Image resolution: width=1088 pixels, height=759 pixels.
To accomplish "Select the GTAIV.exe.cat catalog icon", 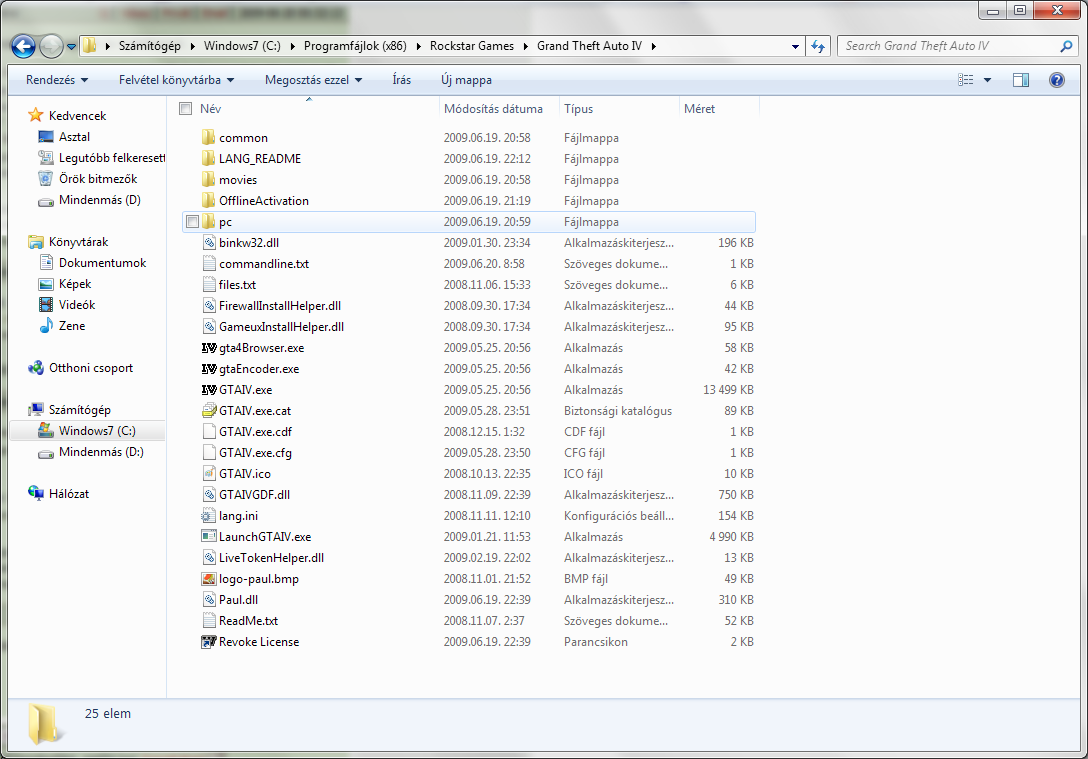I will (x=209, y=411).
